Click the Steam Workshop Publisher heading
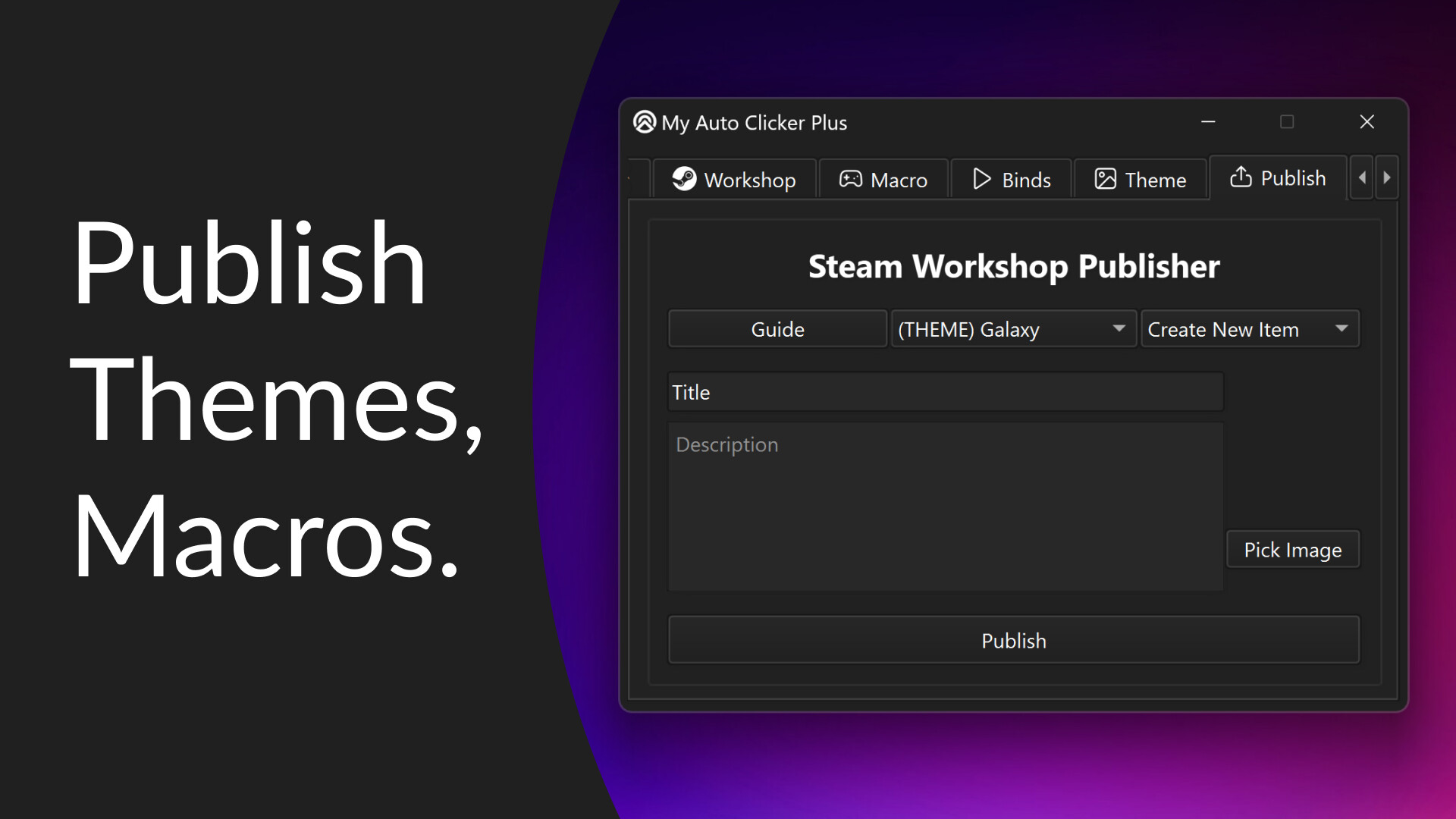 (1014, 267)
